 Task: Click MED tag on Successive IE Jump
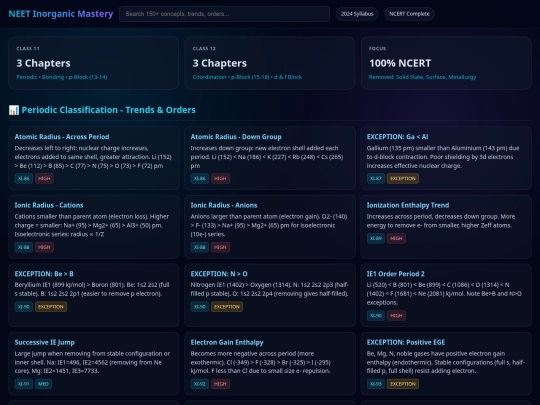(43, 384)
